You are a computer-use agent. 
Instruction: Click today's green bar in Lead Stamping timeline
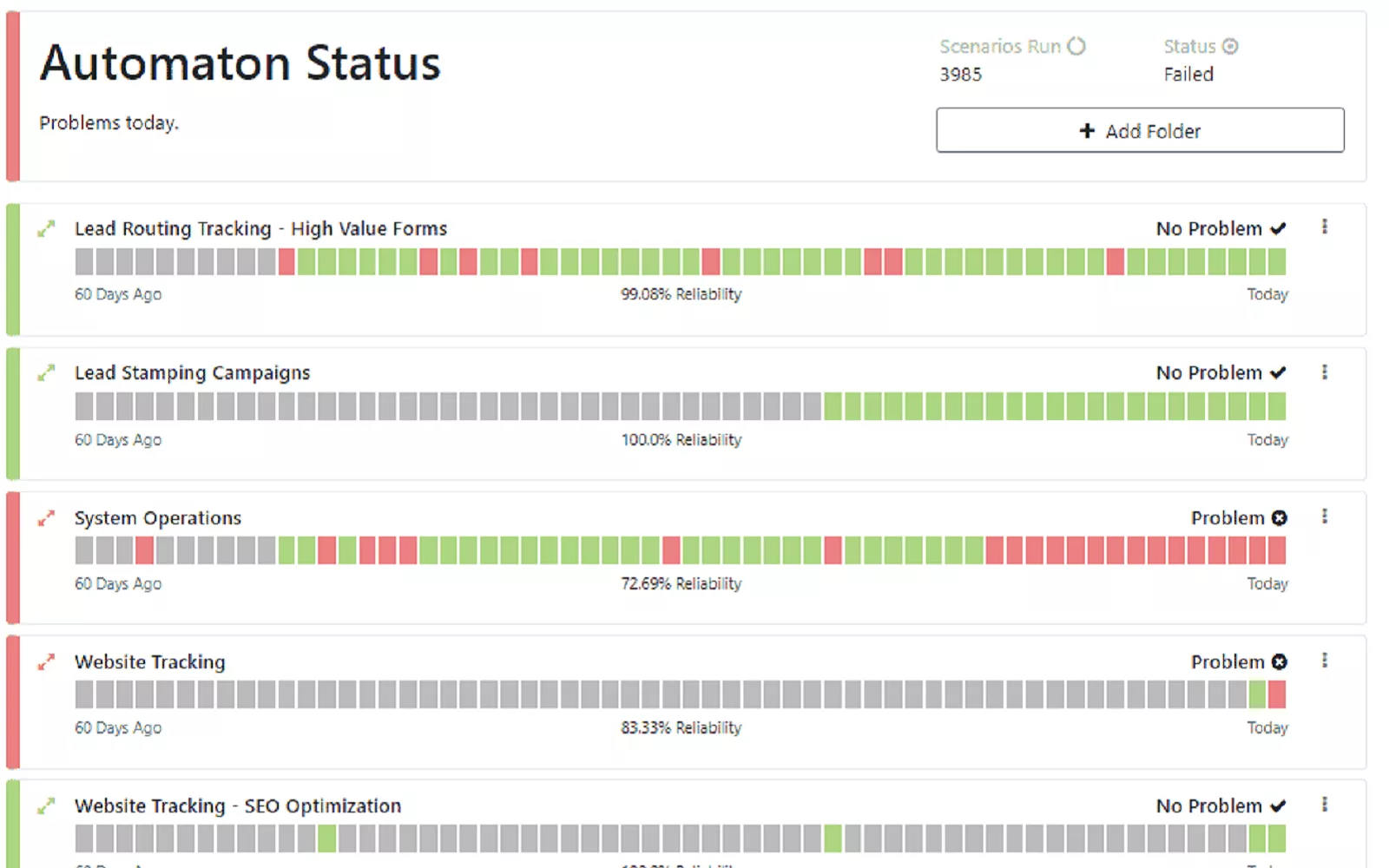coord(1276,406)
